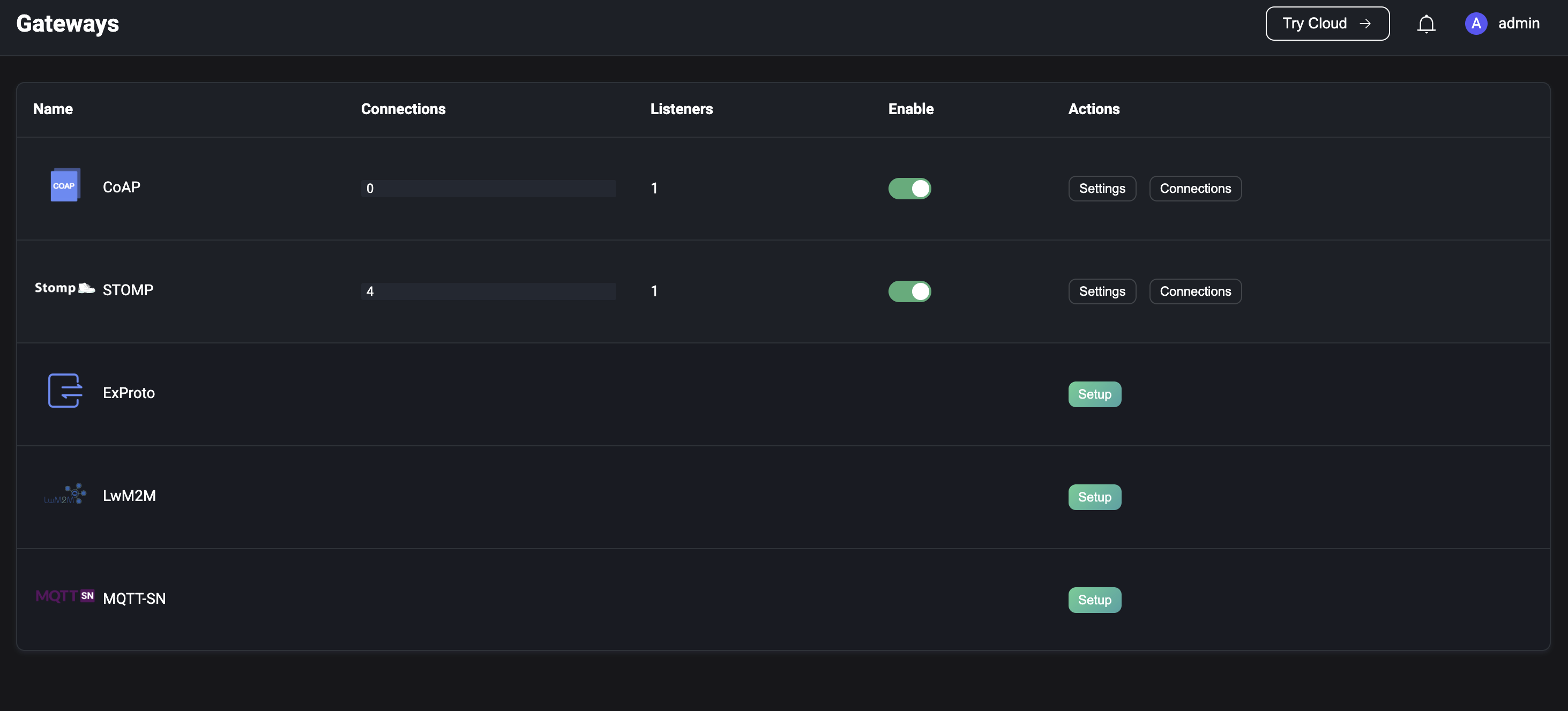Click the CoAP connections progress bar

(x=488, y=189)
